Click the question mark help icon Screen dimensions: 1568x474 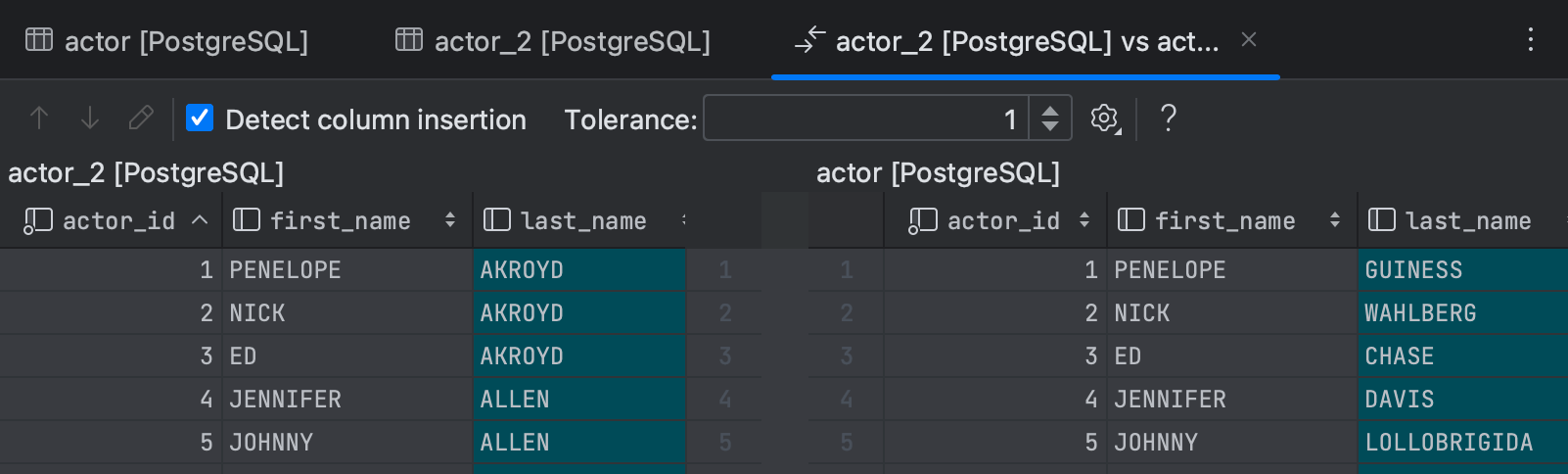coord(1168,118)
